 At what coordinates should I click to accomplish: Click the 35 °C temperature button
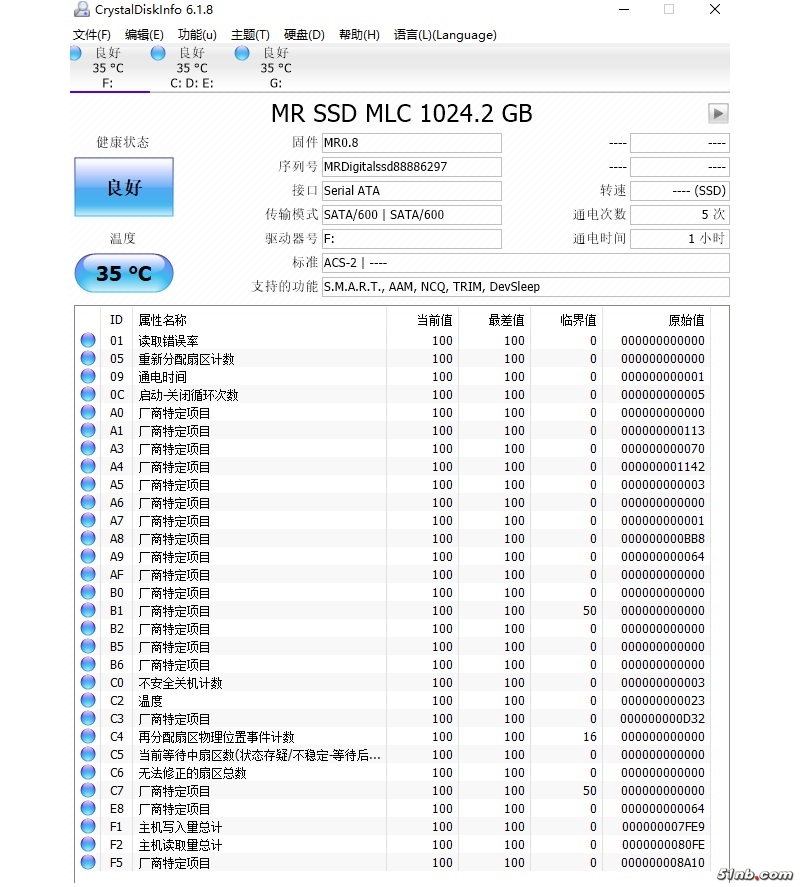coord(124,273)
